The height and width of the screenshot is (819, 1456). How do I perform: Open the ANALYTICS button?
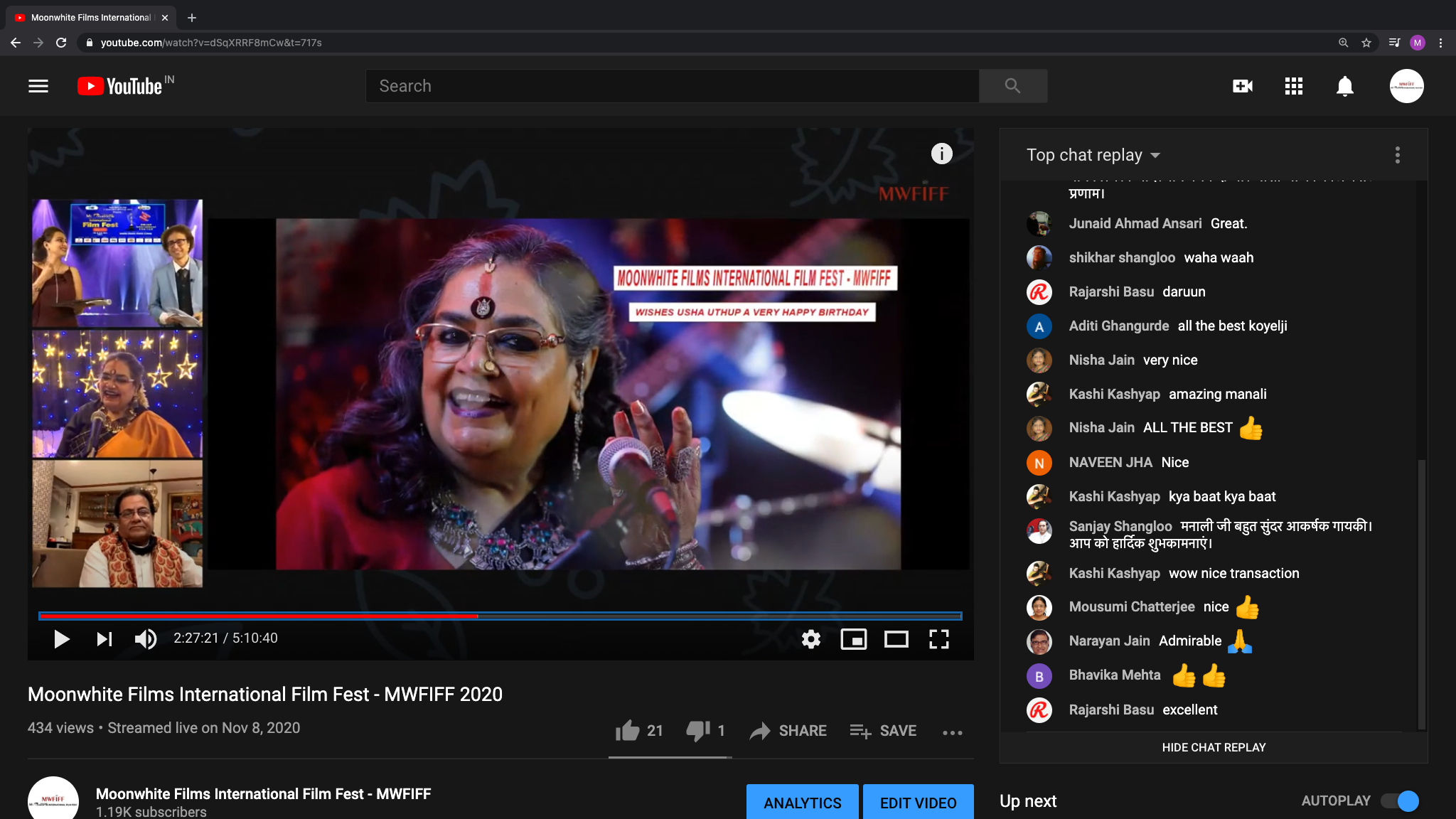coord(803,803)
